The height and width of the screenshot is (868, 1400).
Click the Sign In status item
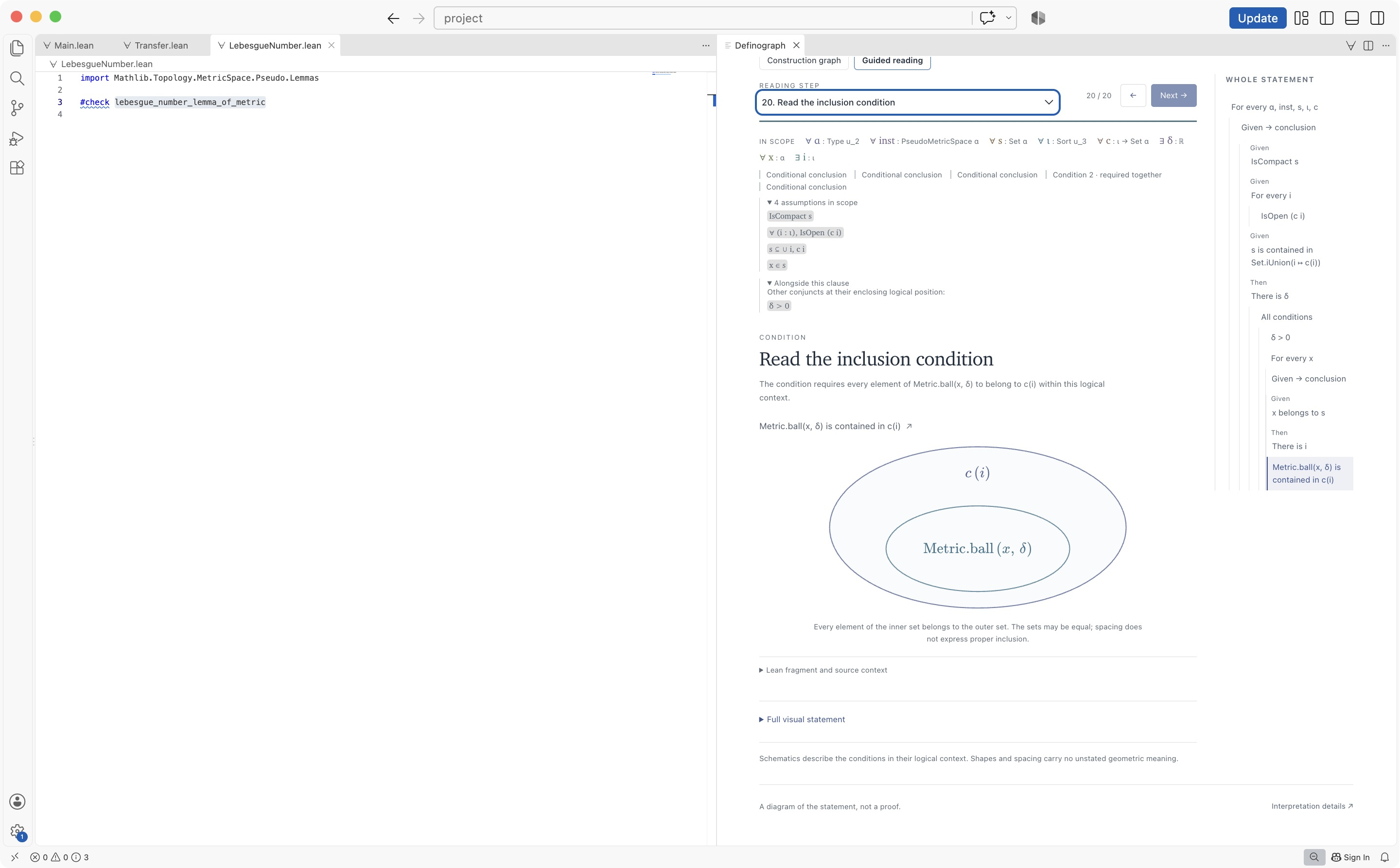(x=1350, y=857)
